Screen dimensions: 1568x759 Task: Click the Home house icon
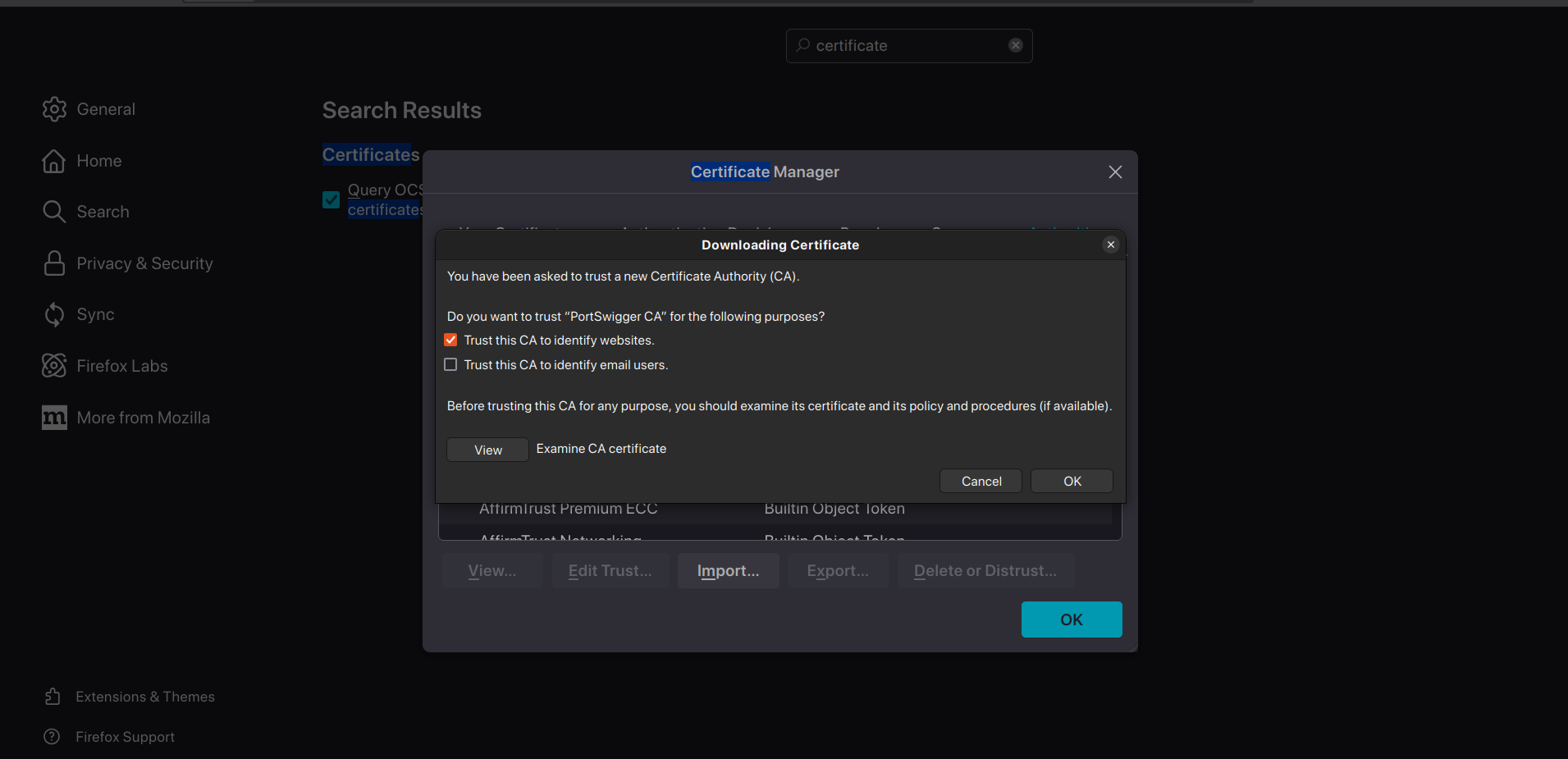click(x=54, y=161)
